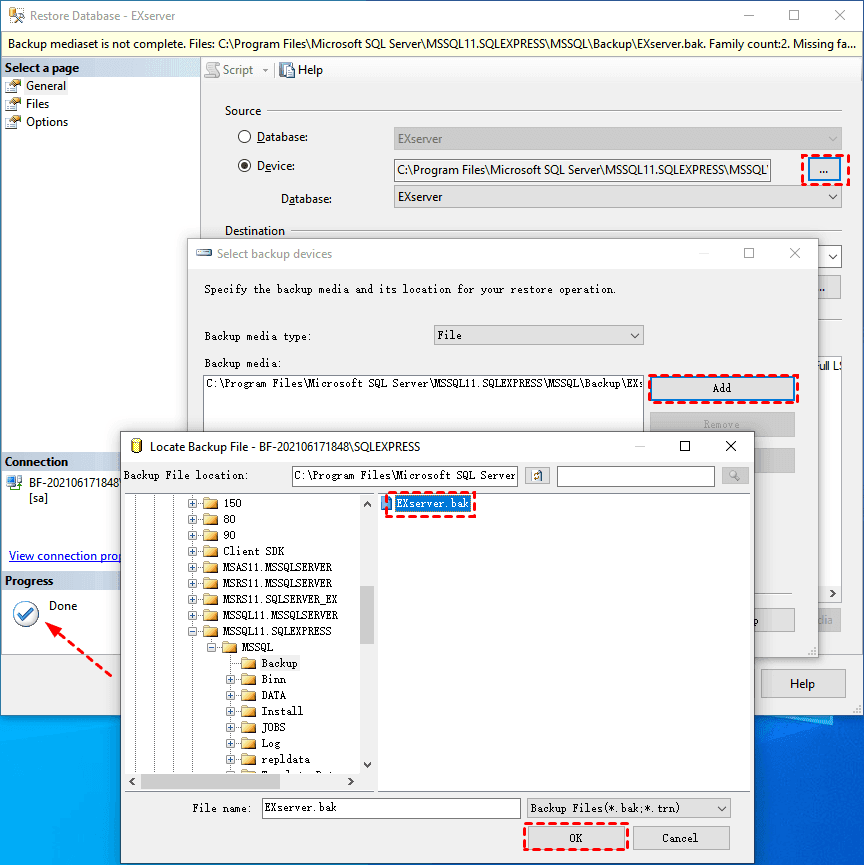Open the Script dropdown arrow
The height and width of the screenshot is (865, 864).
265,71
